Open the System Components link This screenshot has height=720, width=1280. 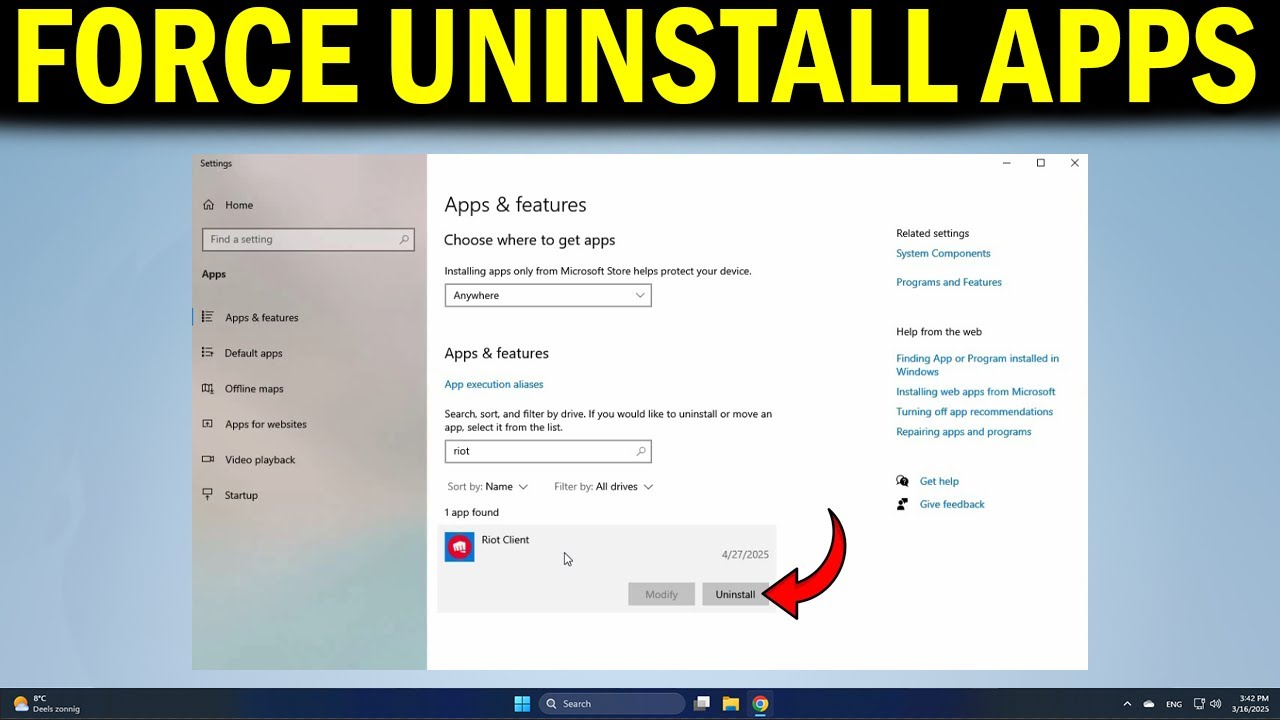[943, 254]
